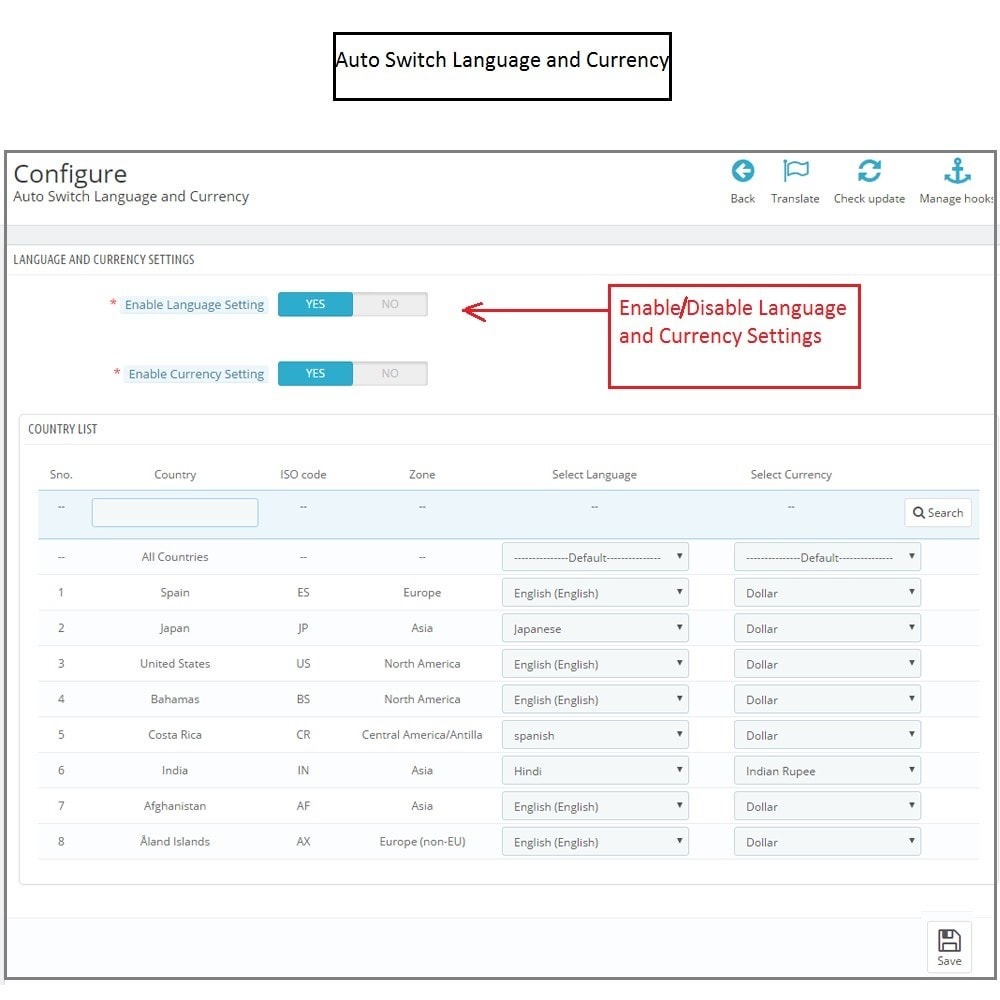Set Enable Currency Setting to NO
Image resolution: width=1000 pixels, height=1000 pixels.
tap(390, 374)
